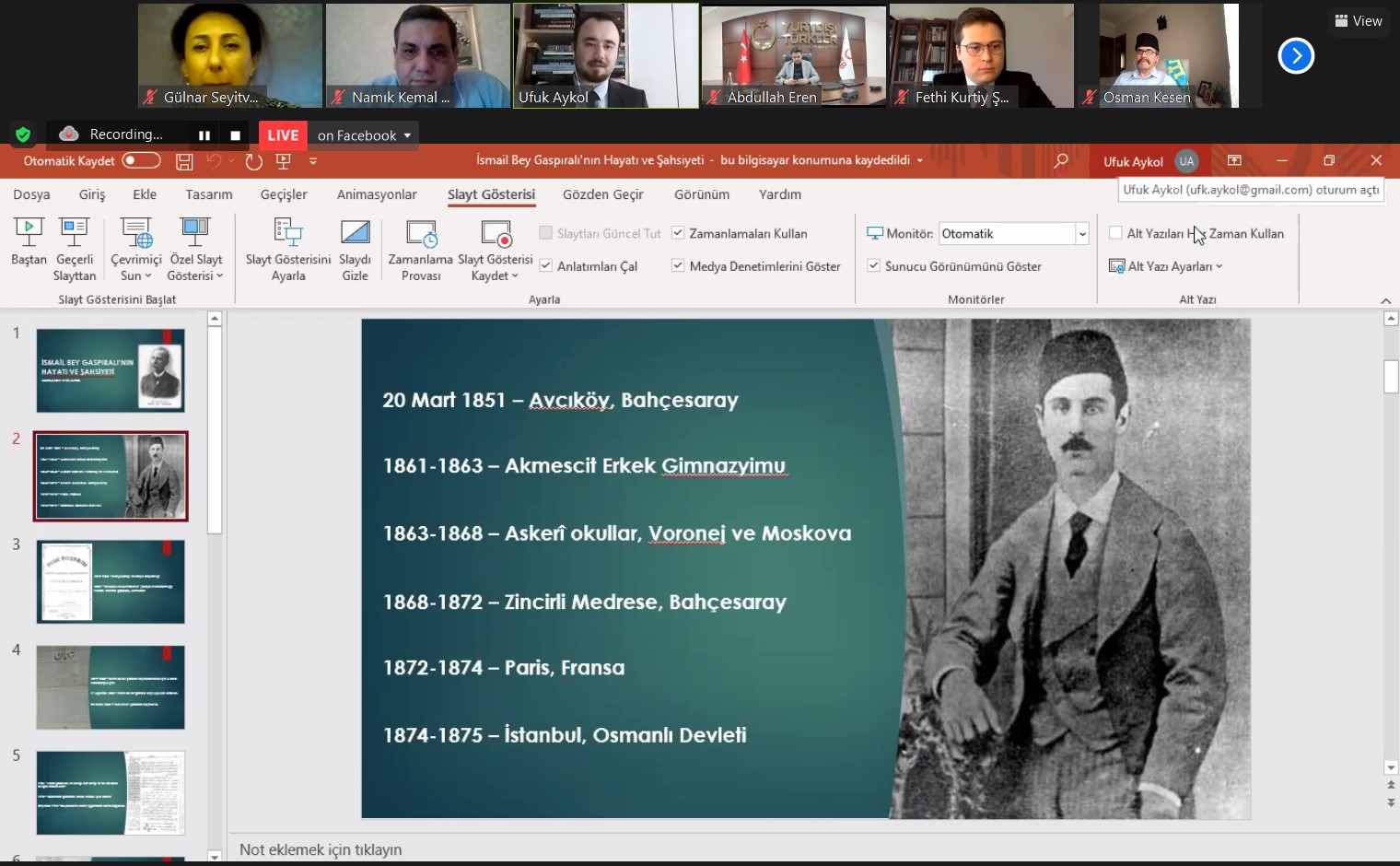Viewport: 1400px width, 866px height.
Task: Go to next slide with double-arrow button
Action: pos(1391,802)
